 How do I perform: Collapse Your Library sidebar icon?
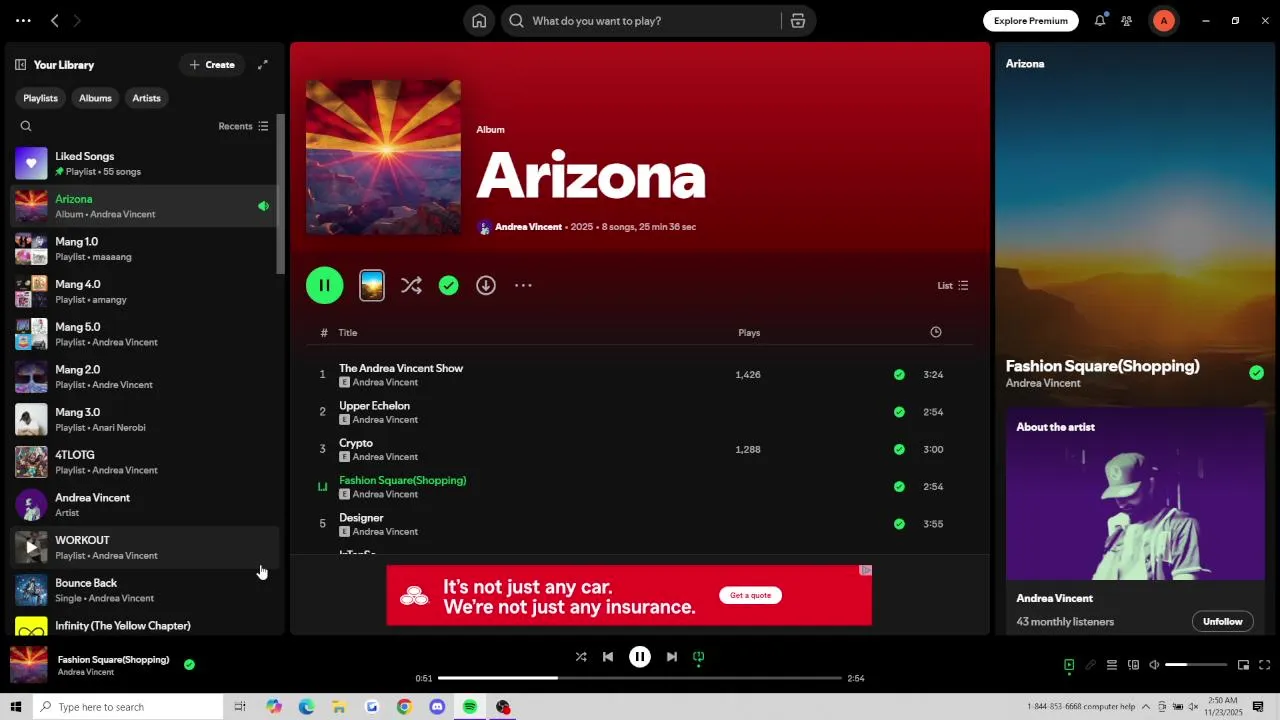[20, 65]
